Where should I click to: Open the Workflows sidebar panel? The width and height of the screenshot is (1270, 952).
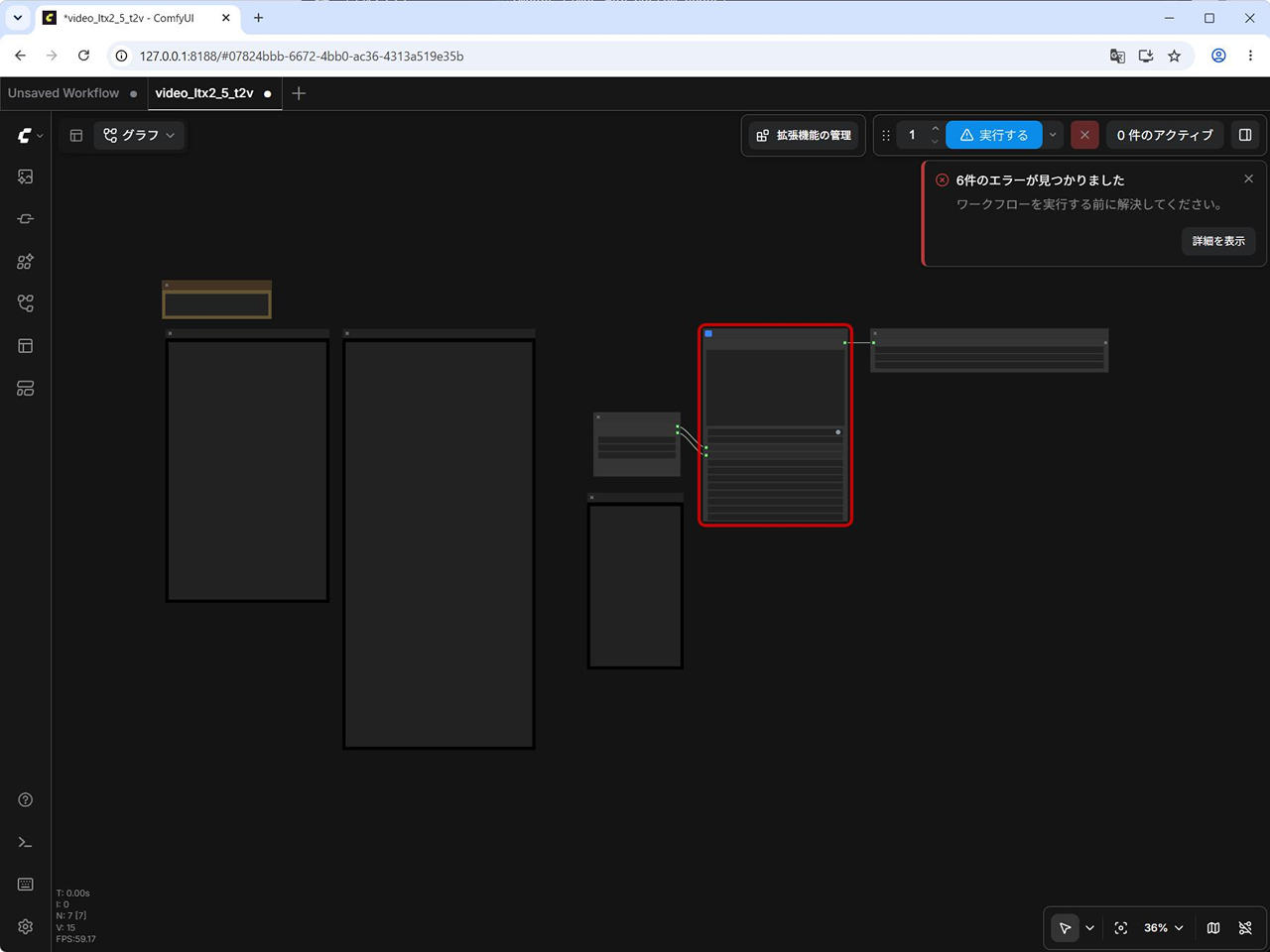tap(26, 303)
